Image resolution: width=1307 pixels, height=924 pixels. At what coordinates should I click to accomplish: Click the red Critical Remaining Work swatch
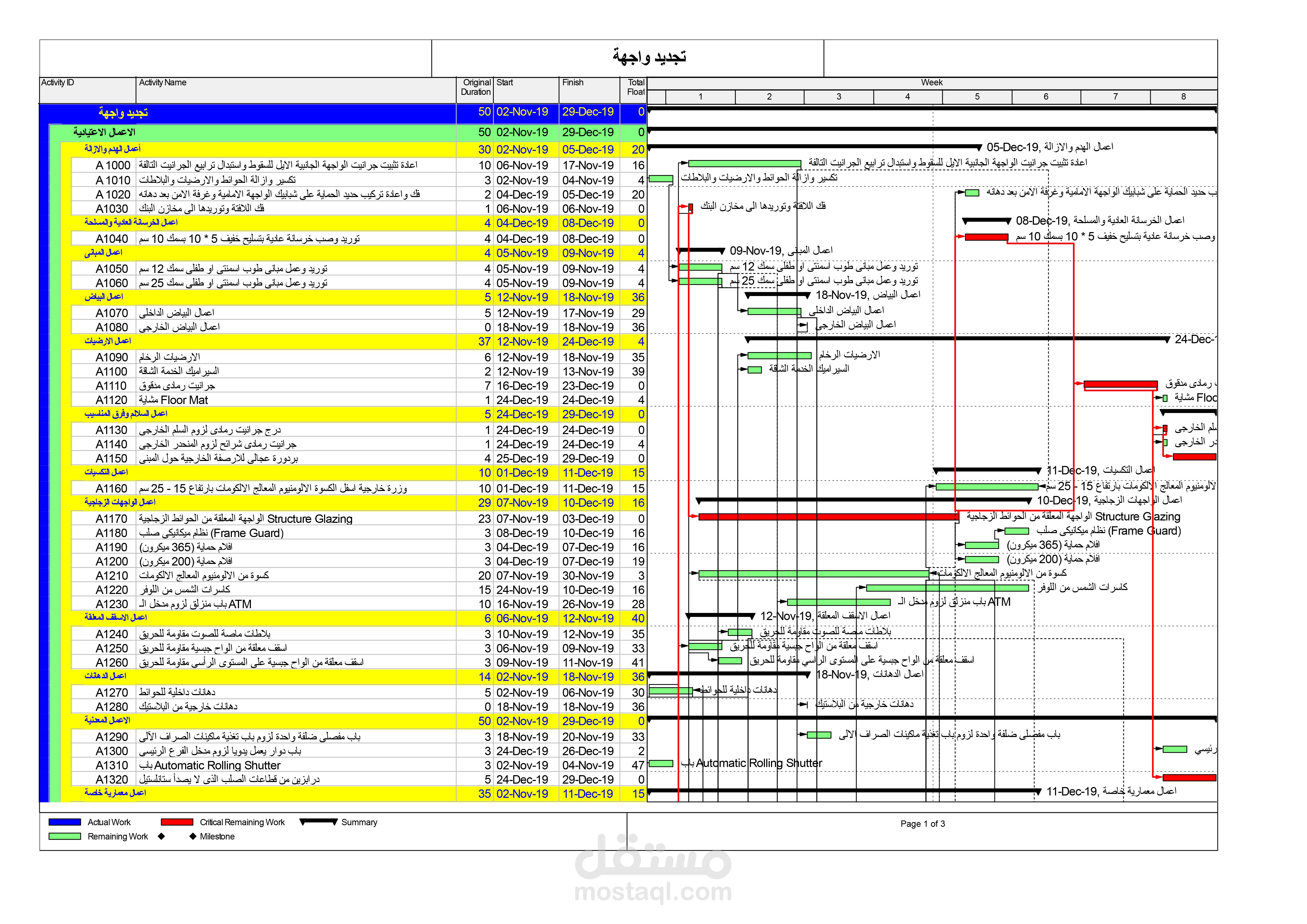(177, 822)
